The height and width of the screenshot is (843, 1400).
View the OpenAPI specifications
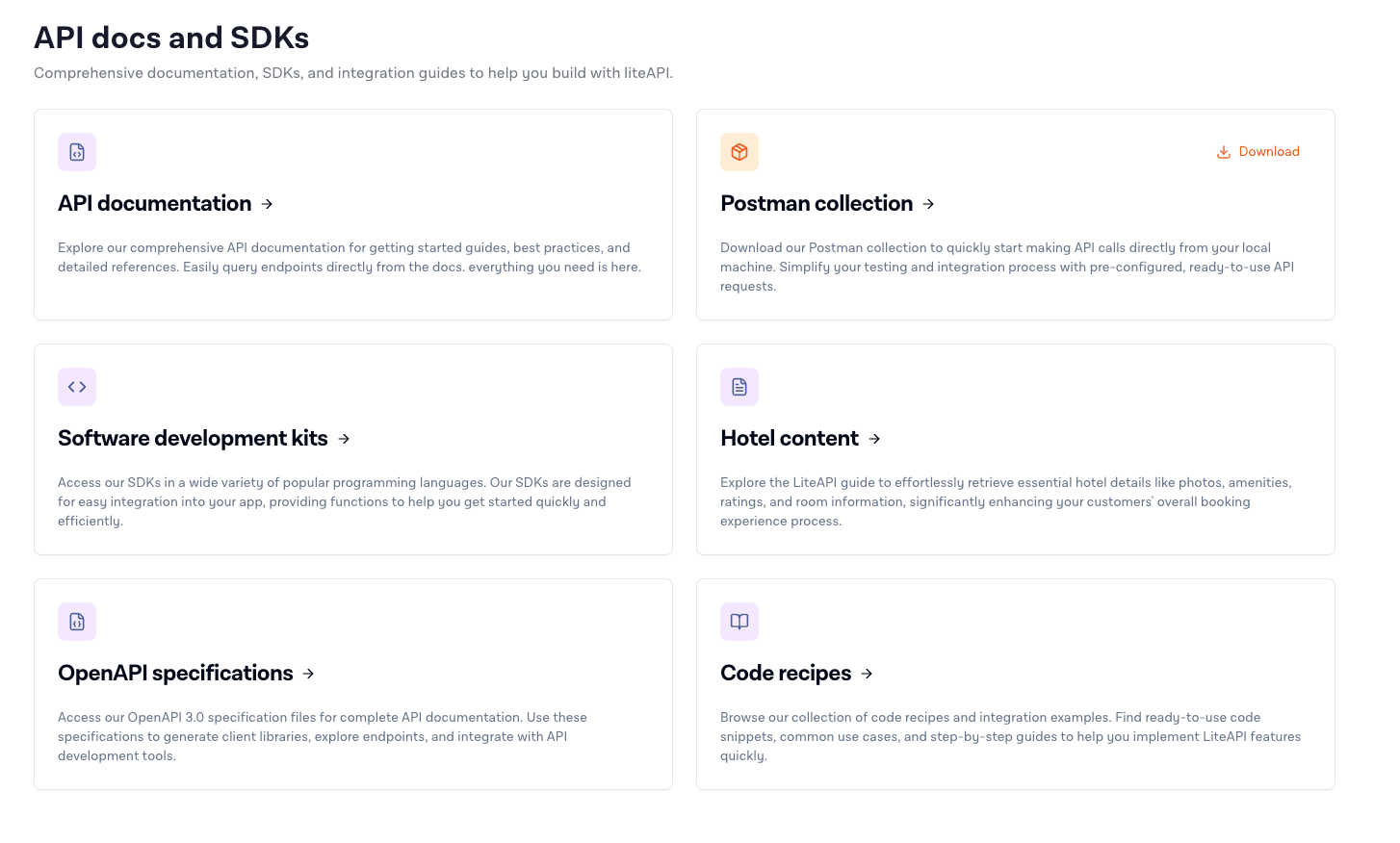[175, 674]
